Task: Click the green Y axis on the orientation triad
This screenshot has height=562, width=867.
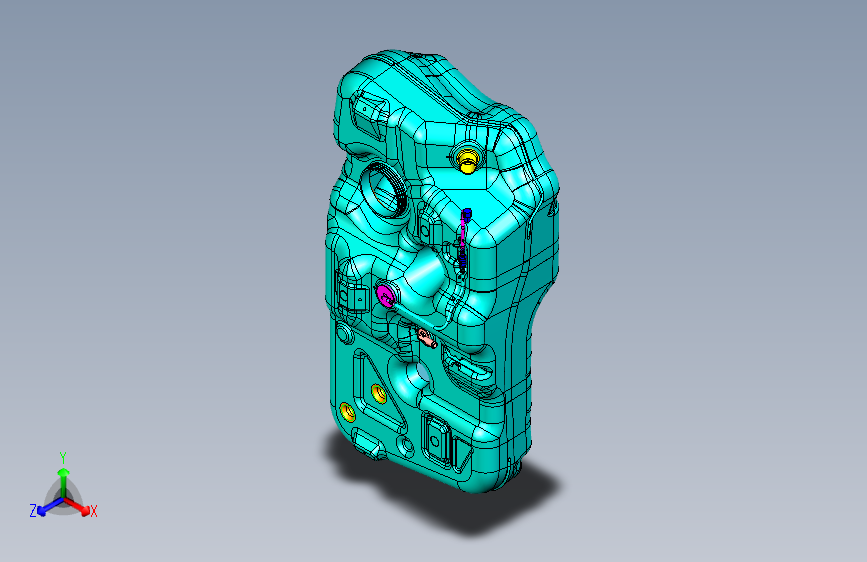Action: [64, 482]
